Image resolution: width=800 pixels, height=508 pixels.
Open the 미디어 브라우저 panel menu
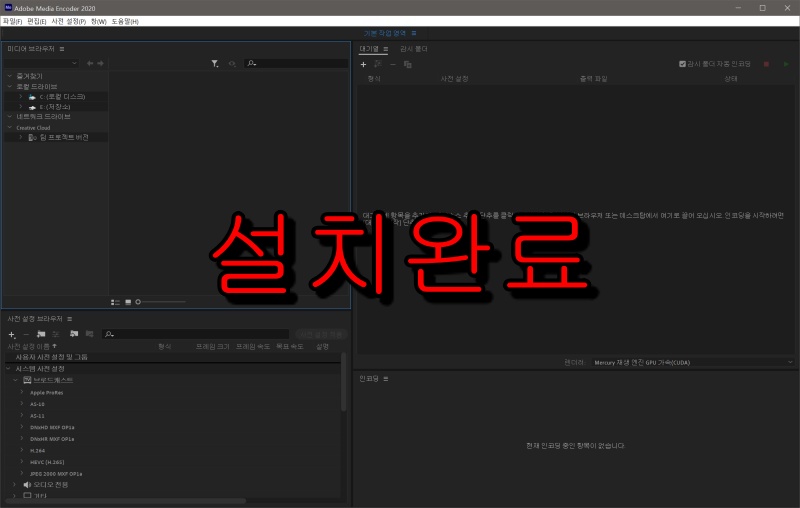coord(62,49)
